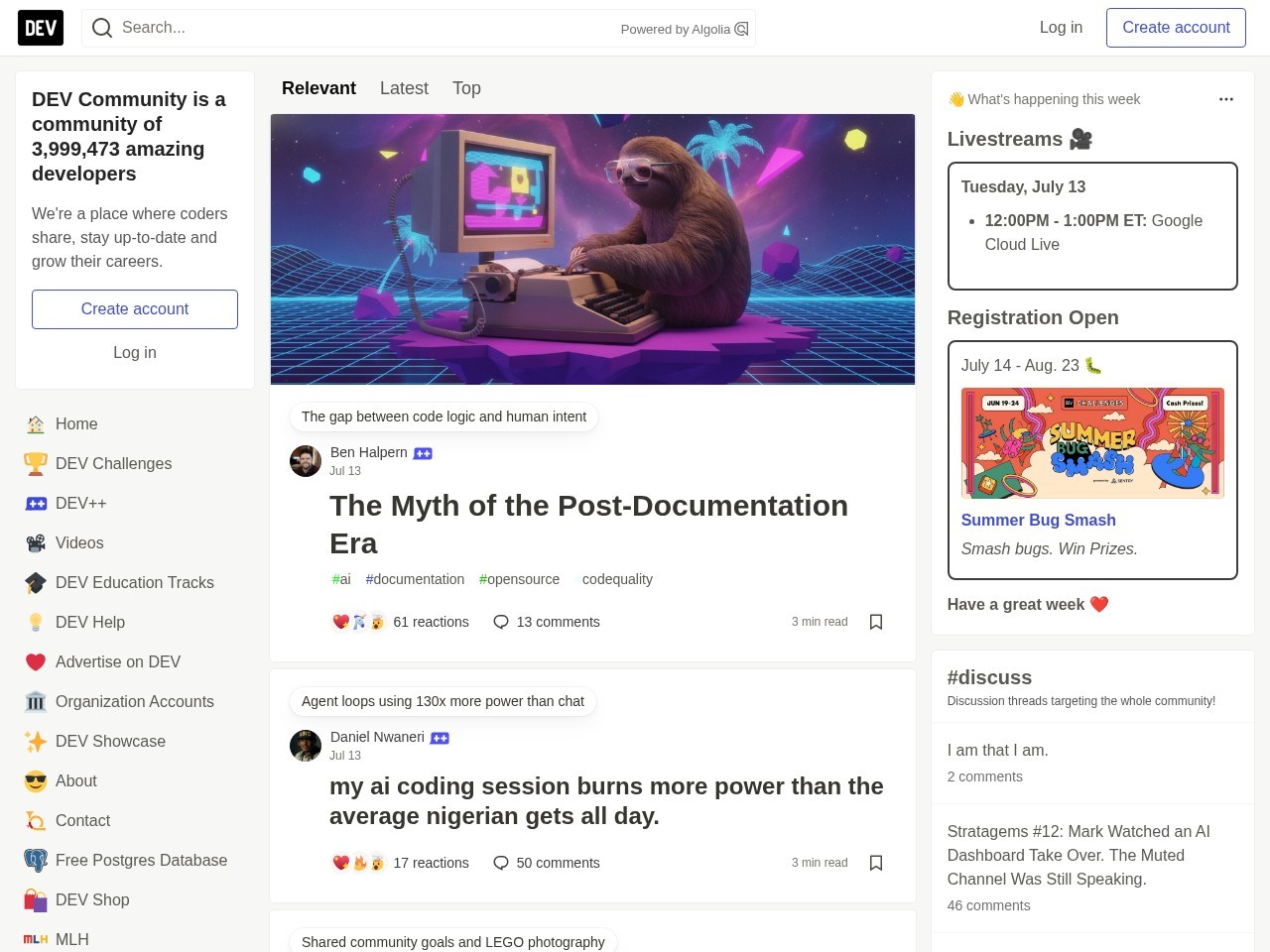Click the '46 comments' text under Stratagems
The image size is (1270, 952).
click(x=988, y=905)
